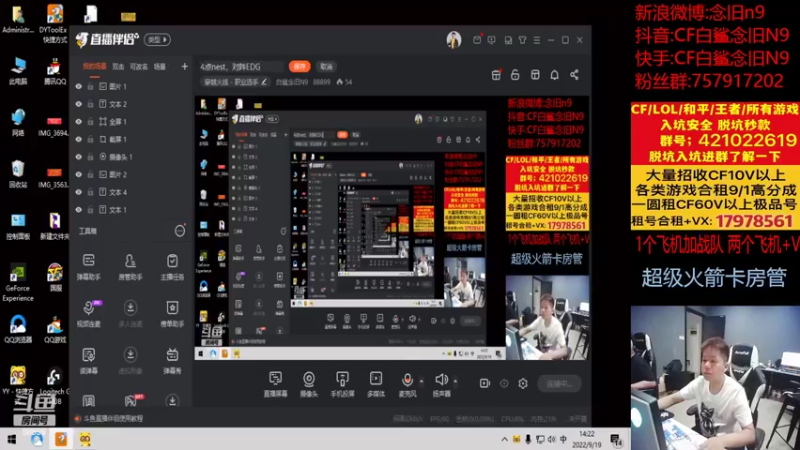Click the 扬声器 speaker icon

[441, 380]
